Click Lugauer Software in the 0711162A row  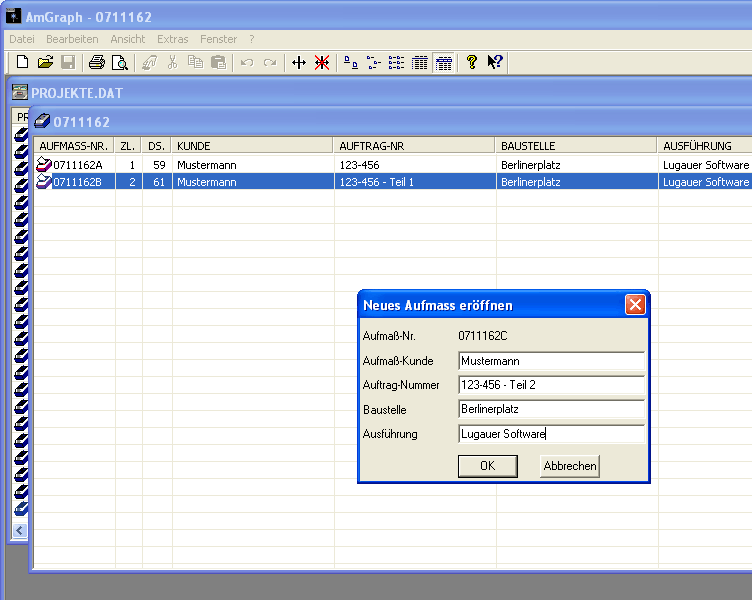click(706, 165)
